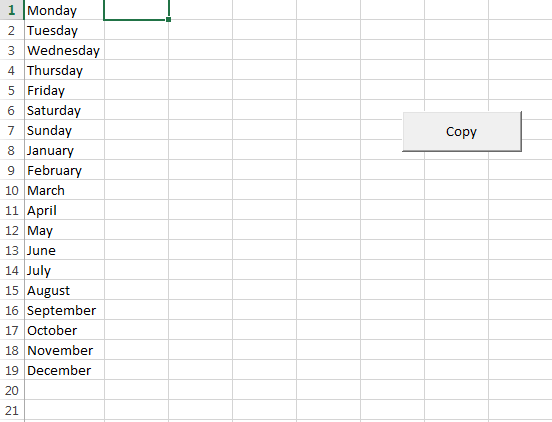
Task: Select the empty cell next to October
Action: click(136, 330)
